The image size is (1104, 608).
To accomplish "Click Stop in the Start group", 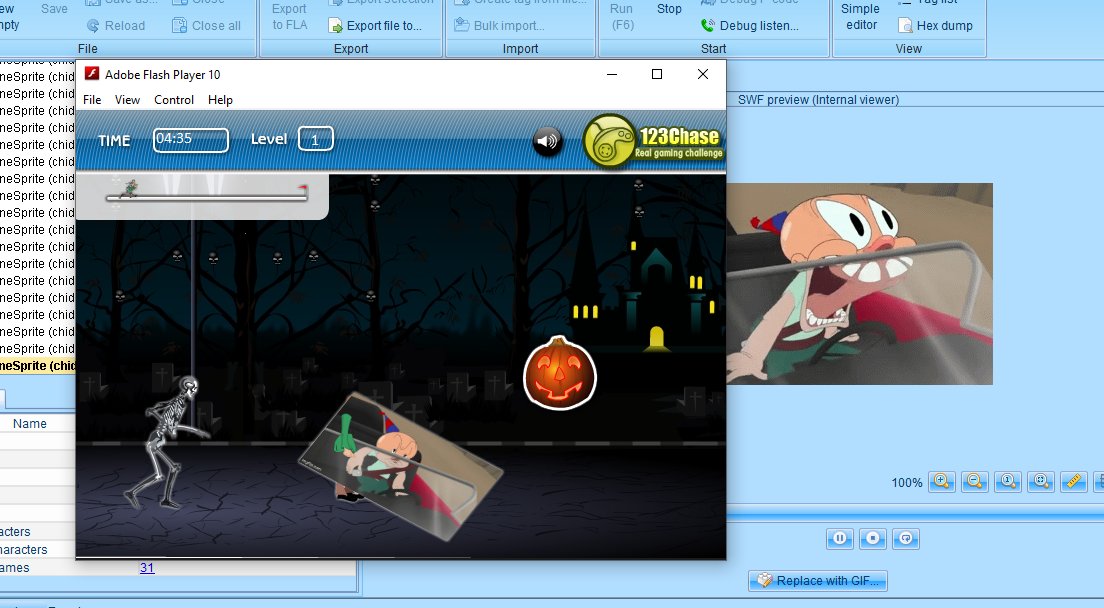I will point(669,9).
